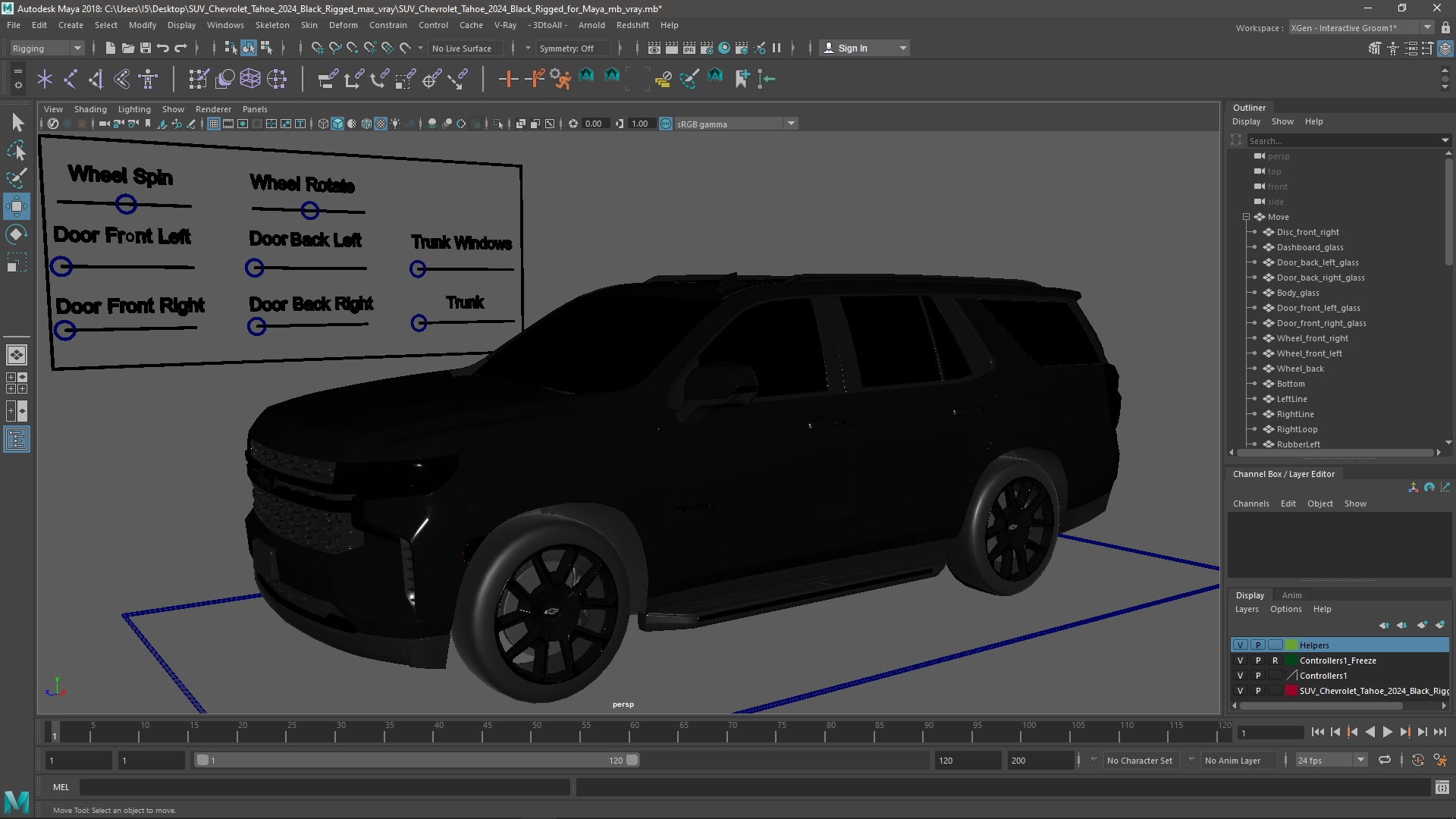Click create new layer icon
Image resolution: width=1456 pixels, height=819 pixels.
[1422, 625]
